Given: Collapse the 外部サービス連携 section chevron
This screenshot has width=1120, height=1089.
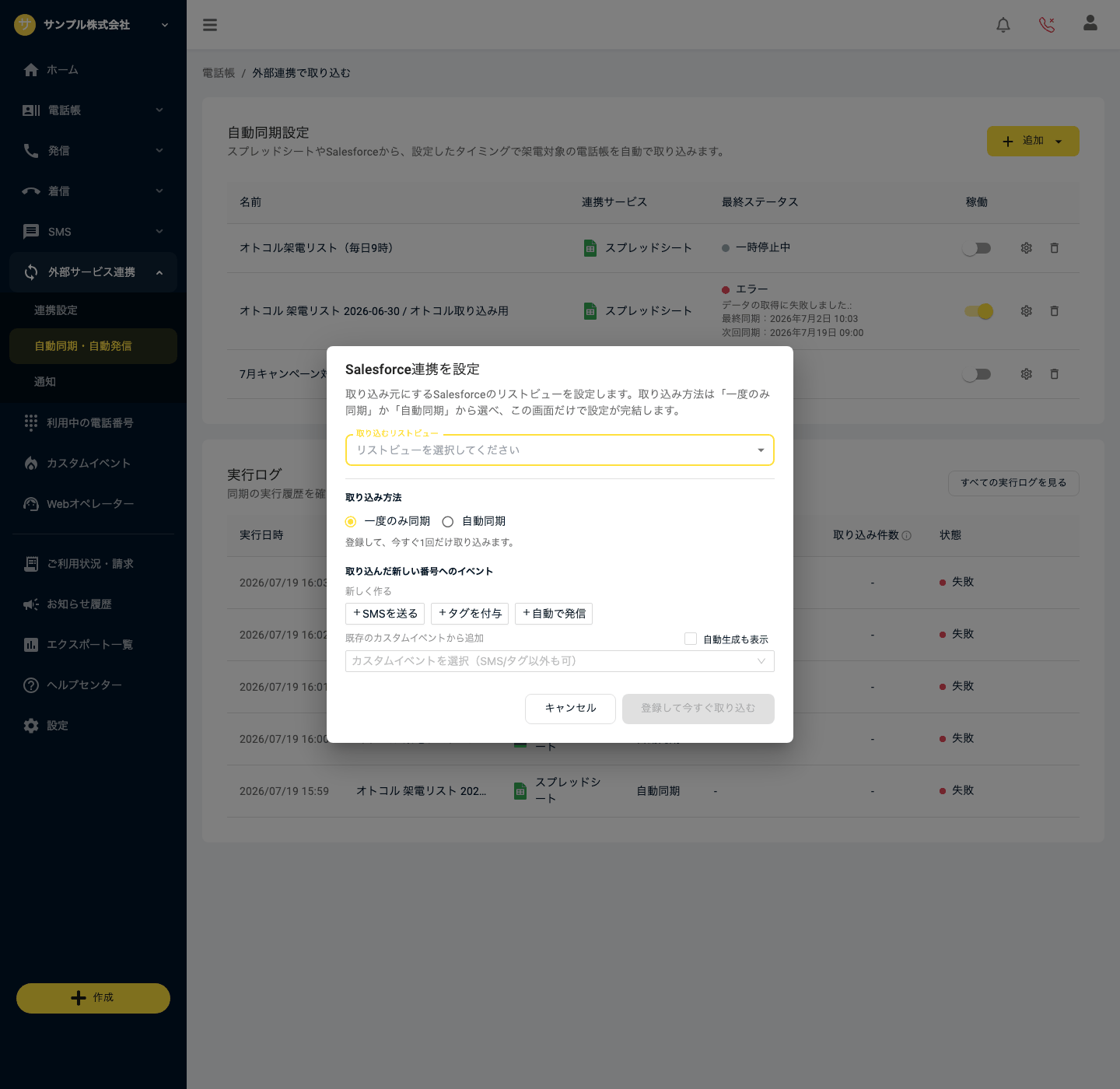Looking at the screenshot, I should [x=159, y=272].
